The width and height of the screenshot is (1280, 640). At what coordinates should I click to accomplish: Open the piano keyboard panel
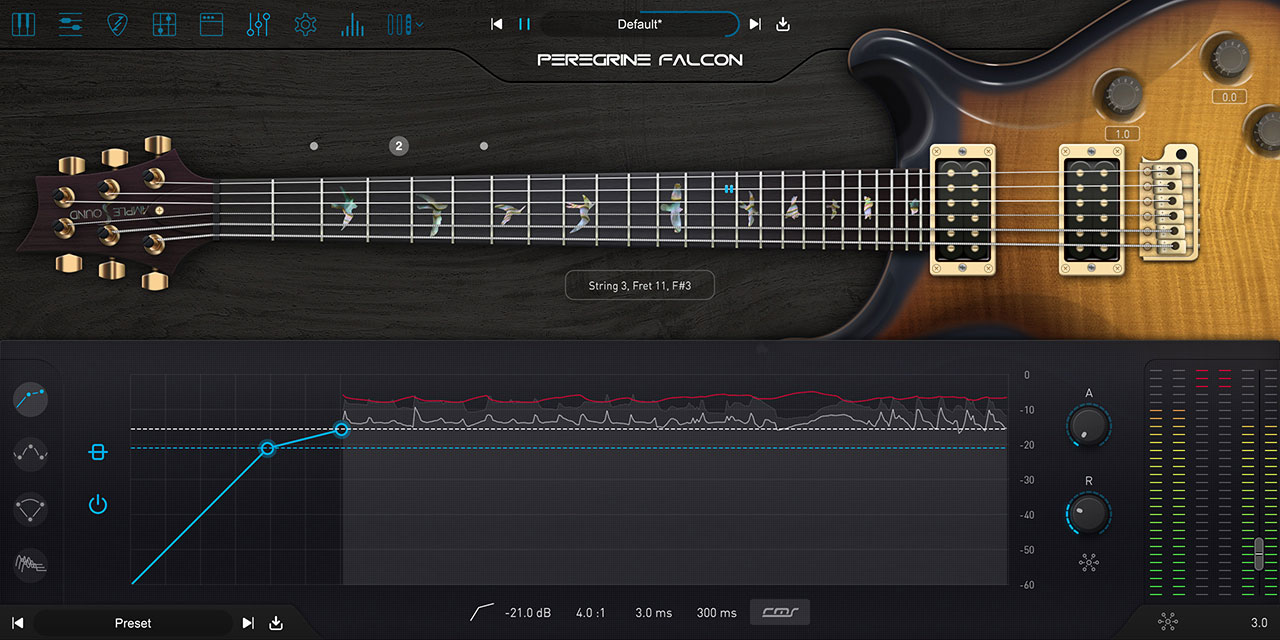23,24
